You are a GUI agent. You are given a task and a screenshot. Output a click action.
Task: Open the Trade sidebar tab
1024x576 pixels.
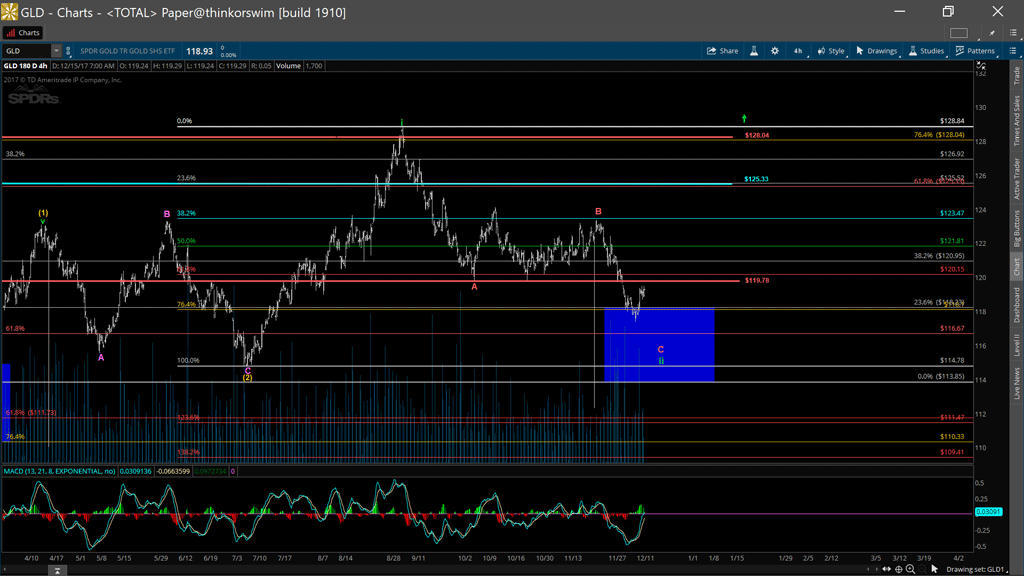1017,76
